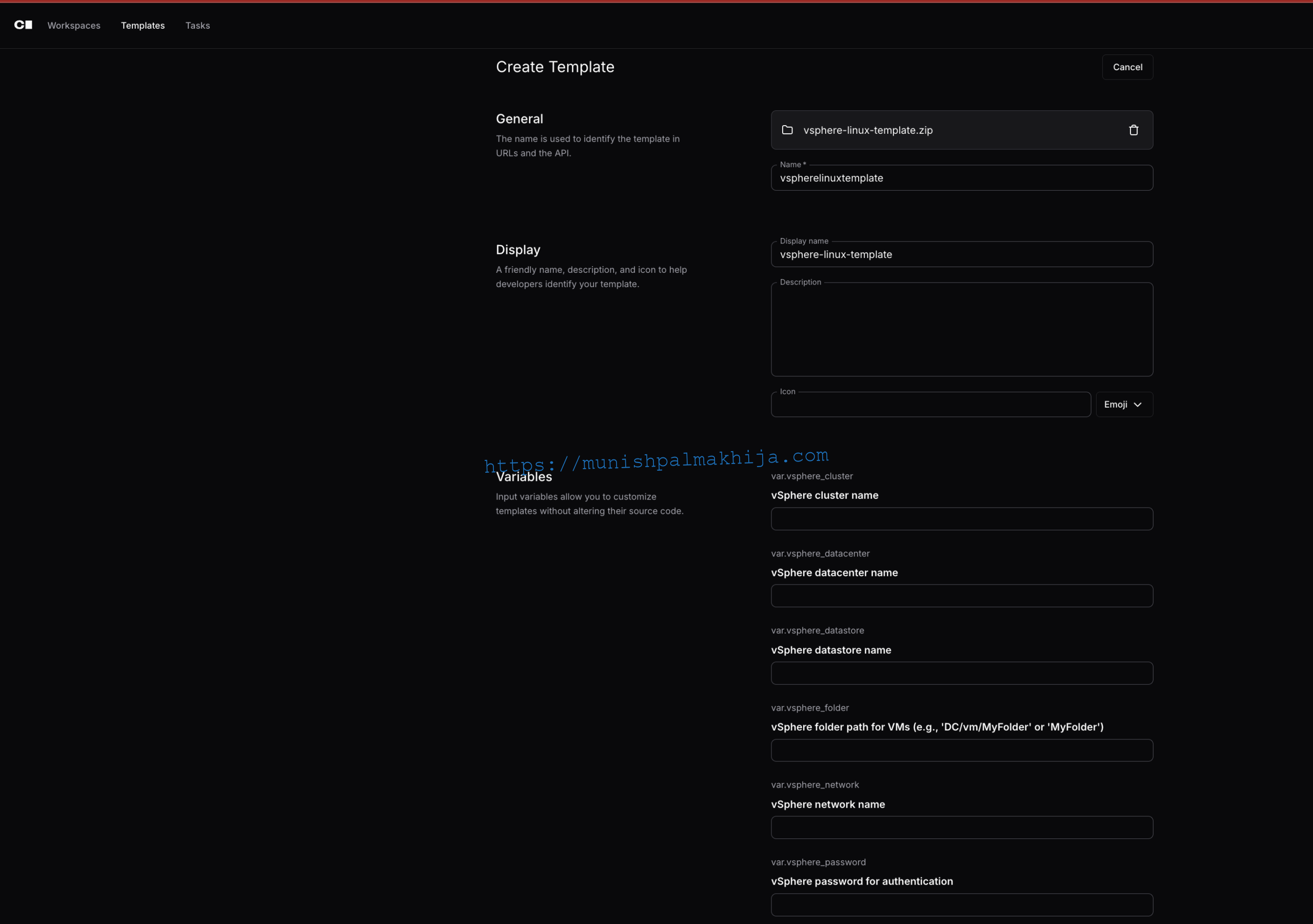Switch to the Tasks page
1313x924 pixels.
pos(197,25)
